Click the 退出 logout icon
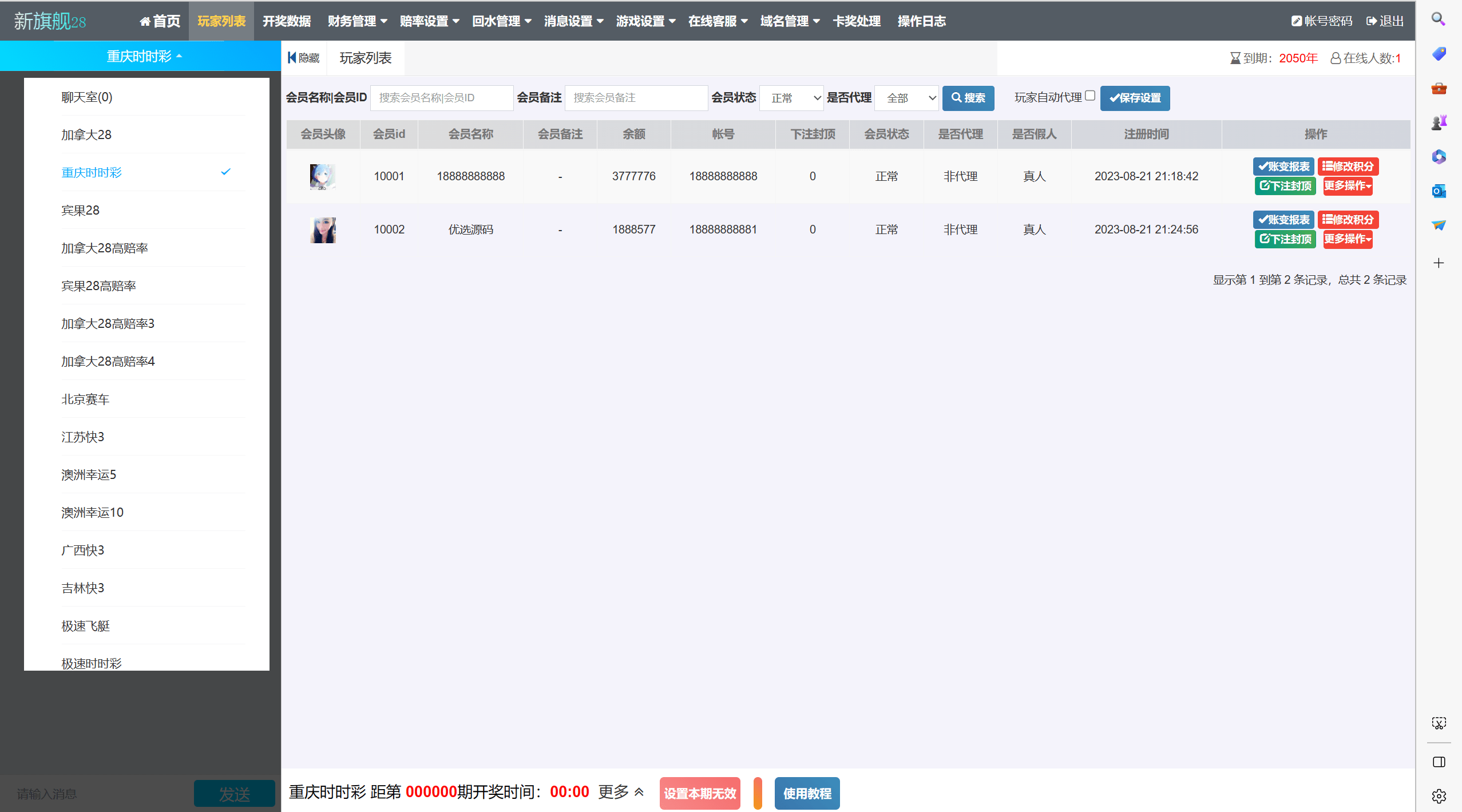This screenshot has height=812, width=1462. pos(1371,21)
